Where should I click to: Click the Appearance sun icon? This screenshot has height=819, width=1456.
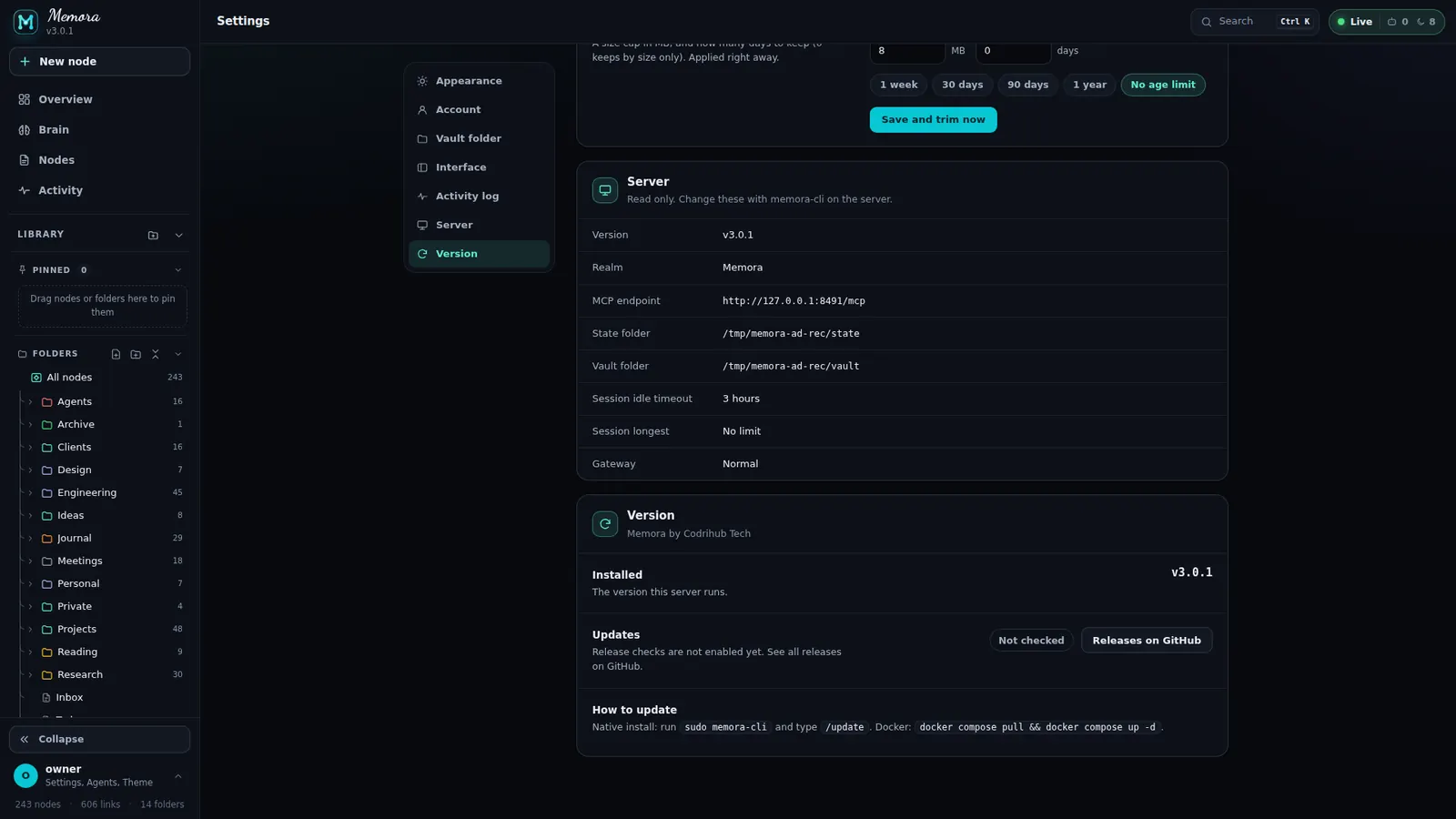click(x=422, y=81)
